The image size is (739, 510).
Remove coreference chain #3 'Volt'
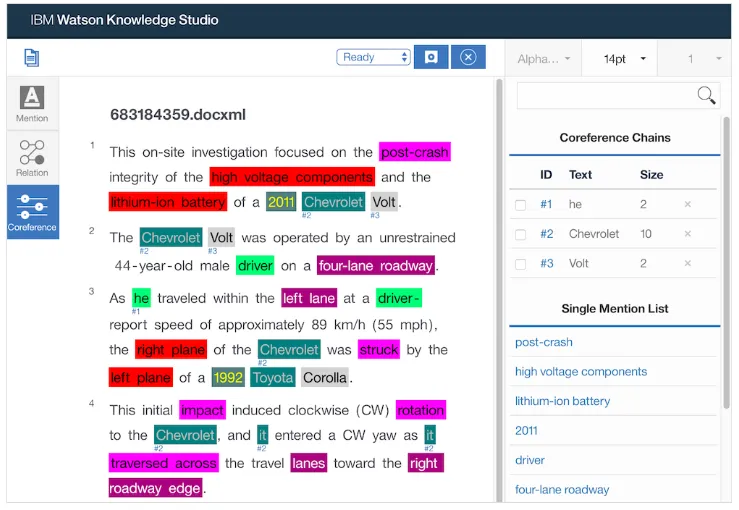point(688,263)
